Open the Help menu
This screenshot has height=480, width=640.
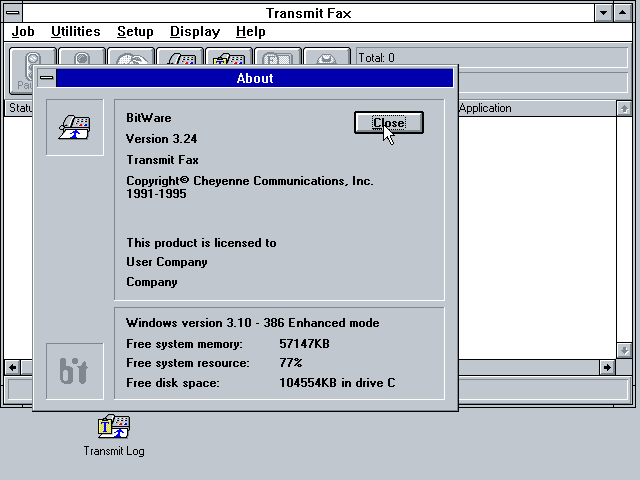coord(251,31)
